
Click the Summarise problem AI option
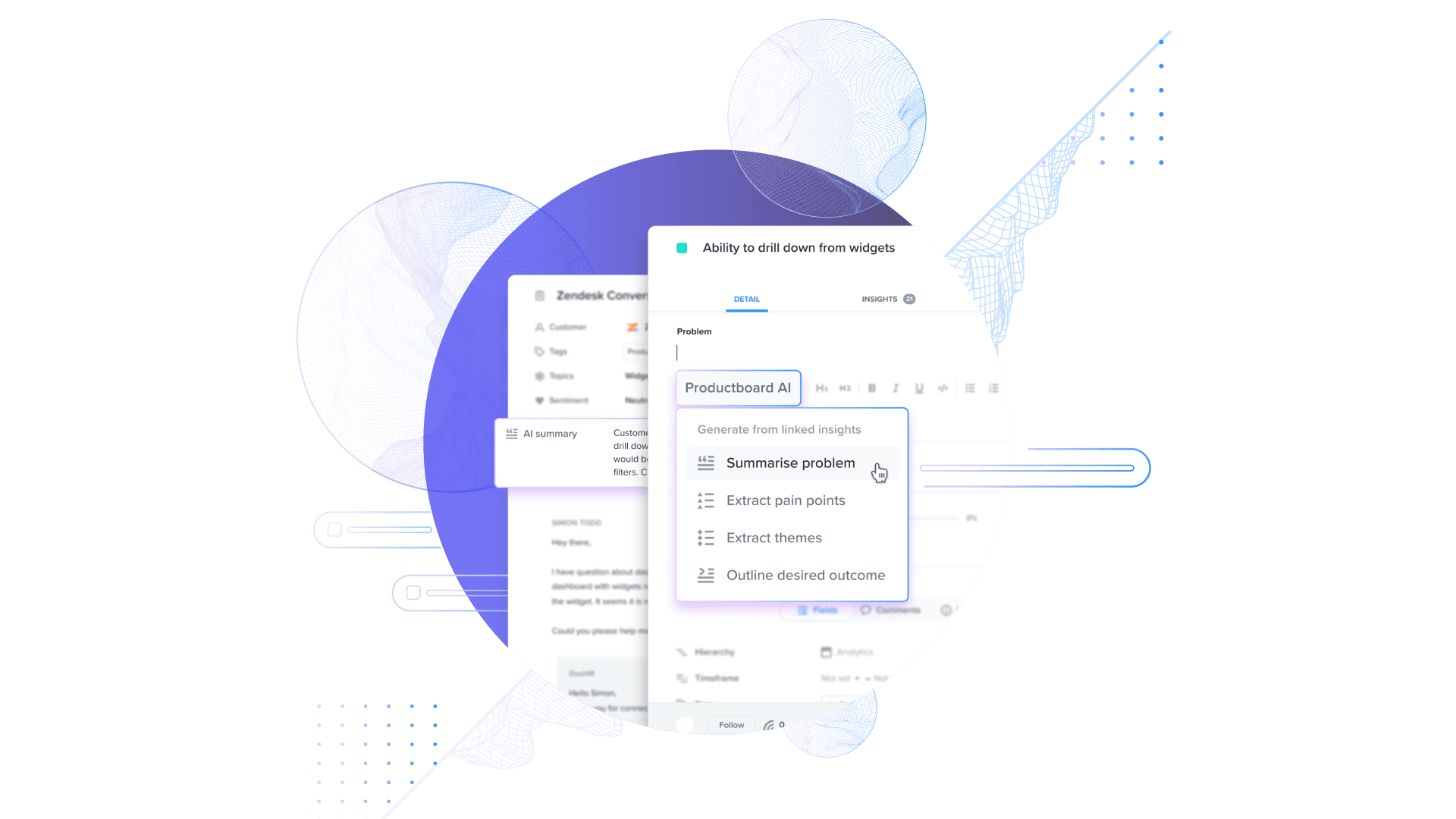point(790,463)
